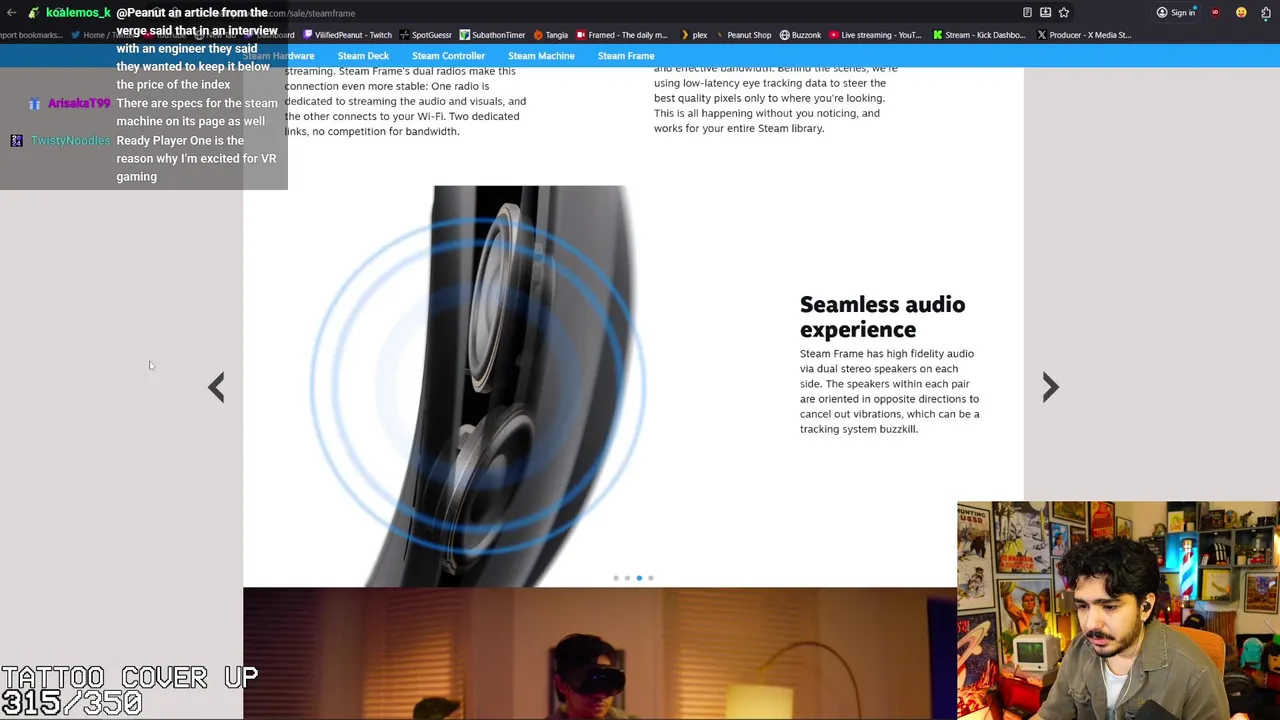The width and height of the screenshot is (1280, 720).
Task: Select the active third carousel dot
Action: point(639,578)
